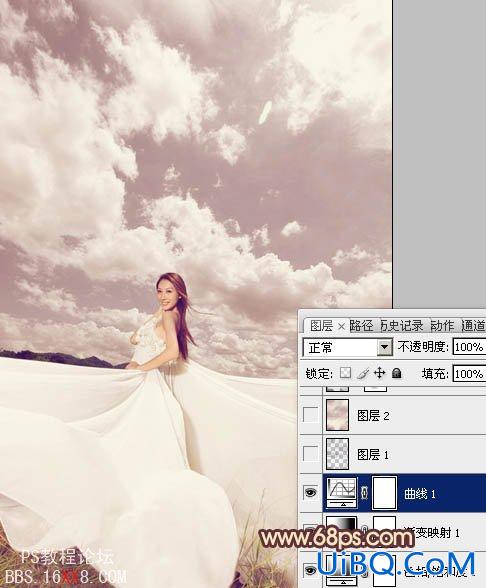Show the 图层 1 layer visibility box
The height and width of the screenshot is (588, 486).
pos(310,454)
